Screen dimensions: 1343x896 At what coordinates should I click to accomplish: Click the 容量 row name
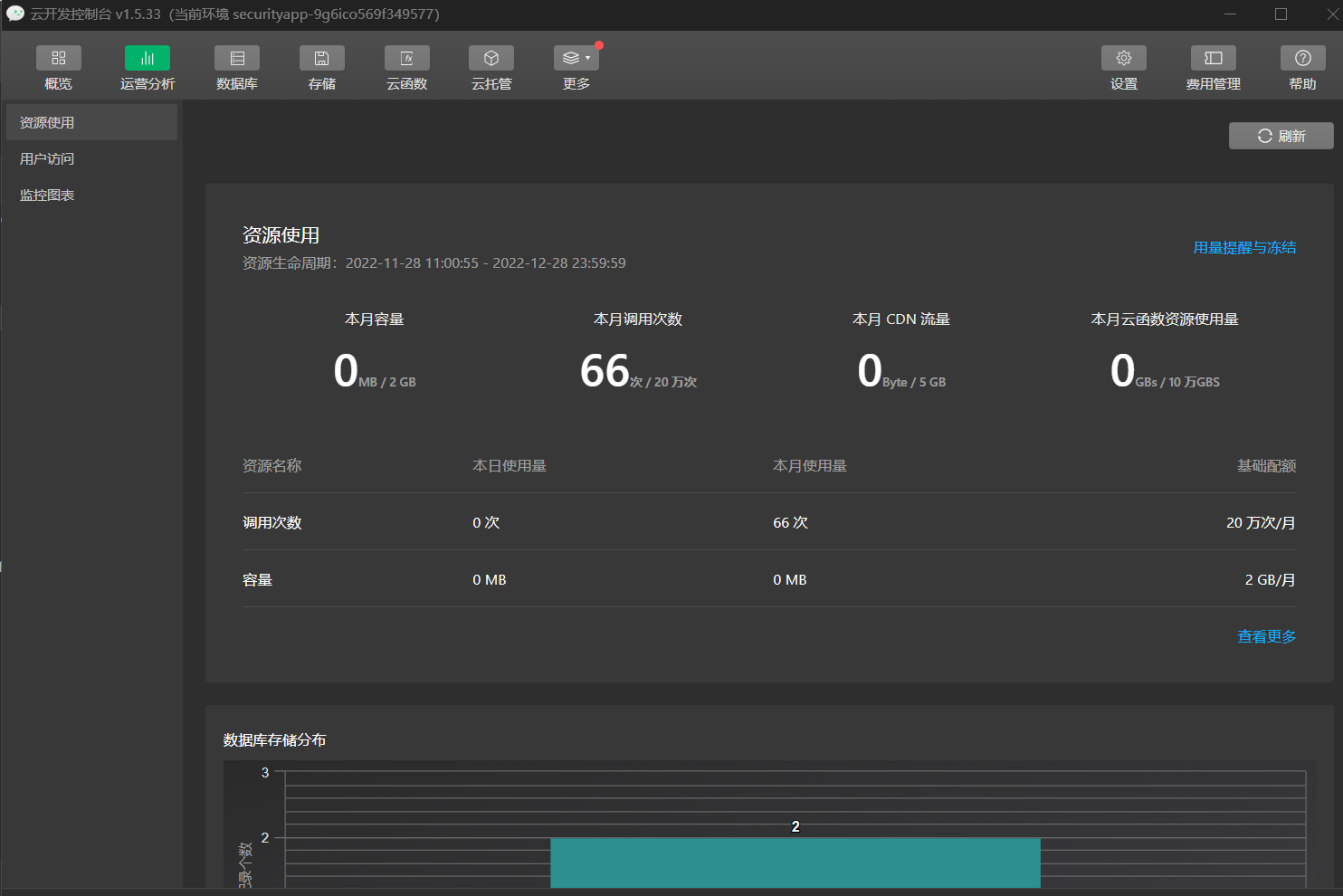(258, 579)
